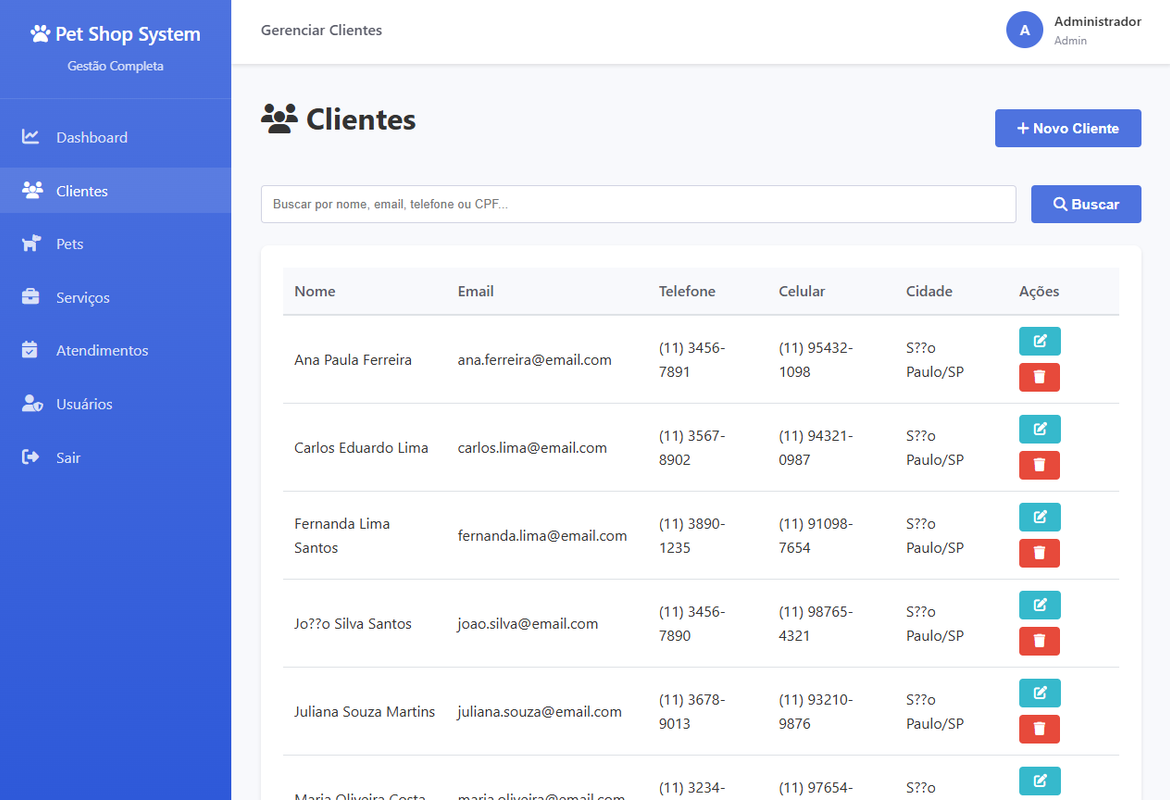1170x800 pixels.
Task: Select Clientes in the sidebar
Action: coord(116,190)
